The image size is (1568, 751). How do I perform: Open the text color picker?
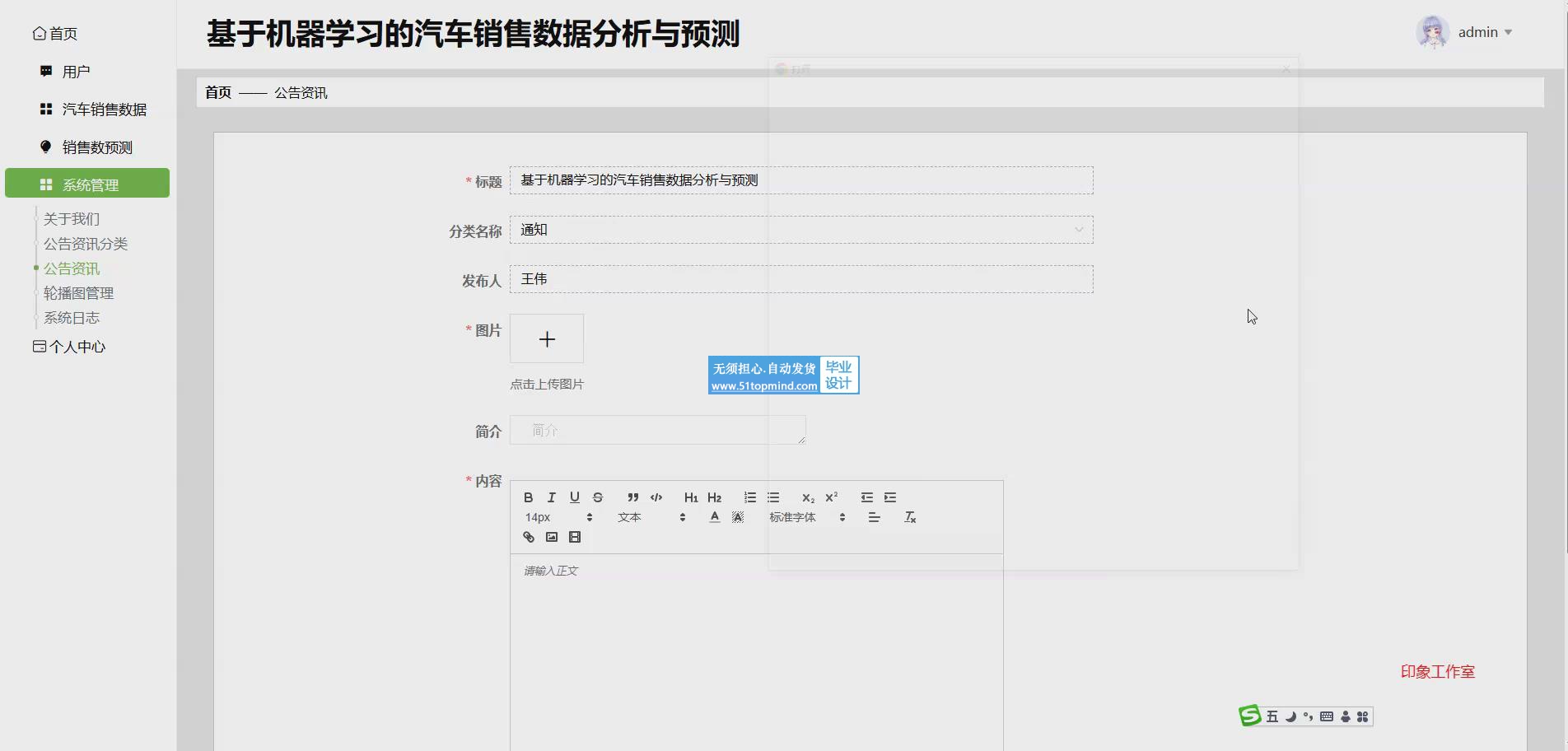pos(714,517)
